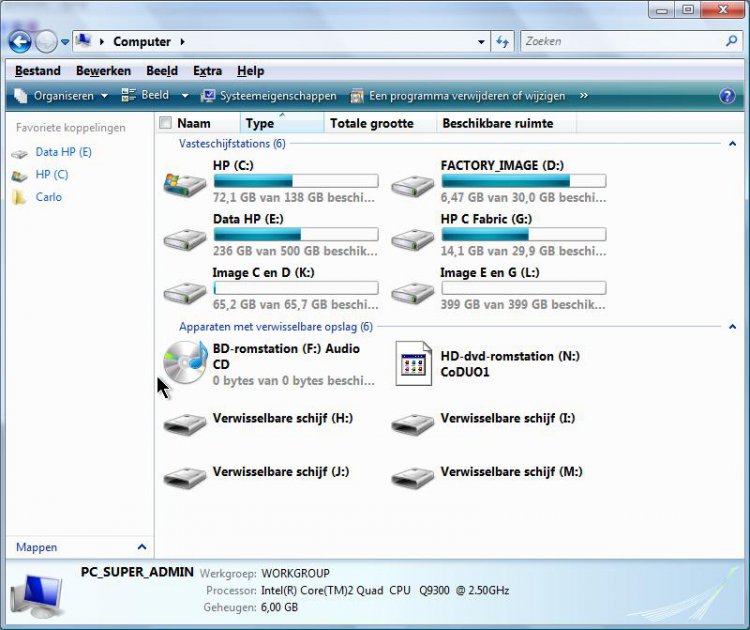Click the HP C Fabric (G:) usage bar
The image size is (750, 630).
(524, 234)
